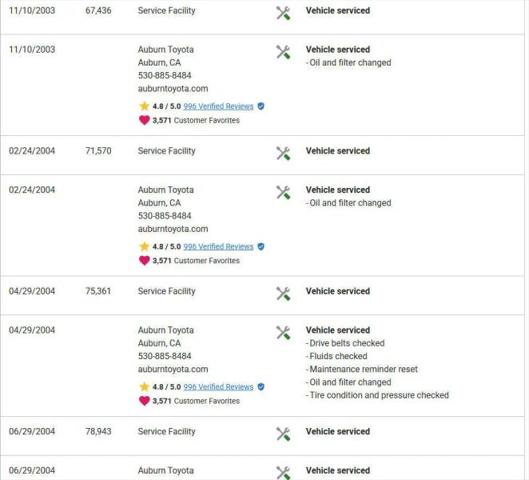The width and height of the screenshot is (529, 480).
Task: Open 996 Verified Reviews link in 02/24/2004 entry
Action: 218,247
